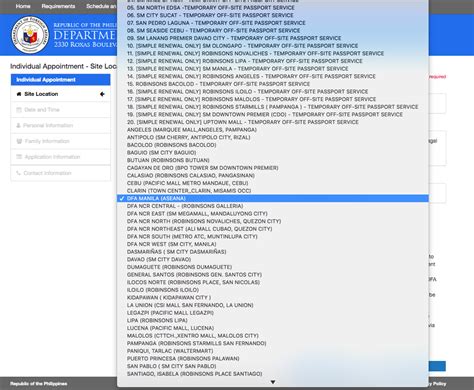474x390 pixels.
Task: Select 16. Robinsons Iloilo simple renewal option
Action: click(x=273, y=92)
